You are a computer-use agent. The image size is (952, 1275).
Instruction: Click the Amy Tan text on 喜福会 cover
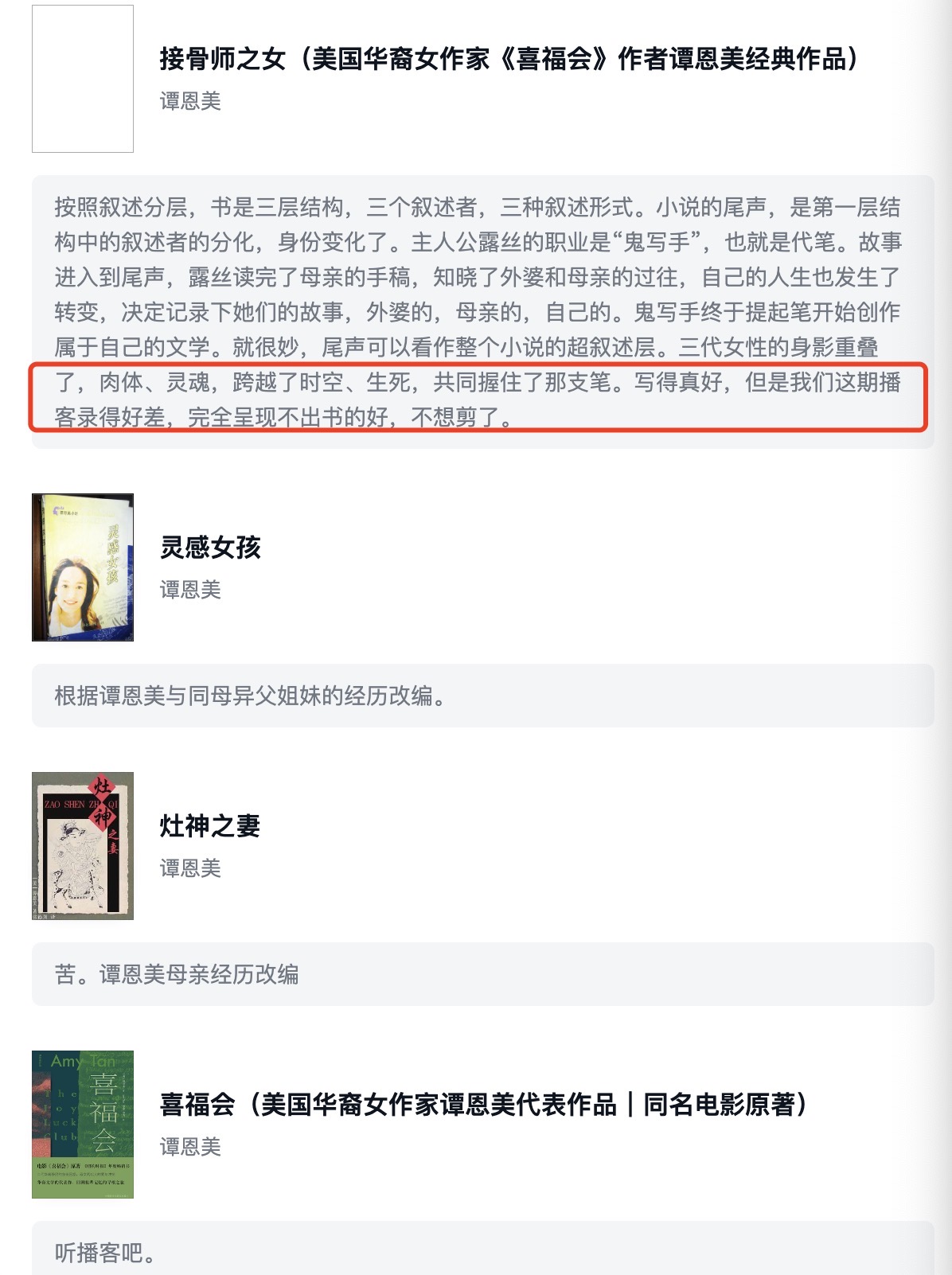point(83,1062)
